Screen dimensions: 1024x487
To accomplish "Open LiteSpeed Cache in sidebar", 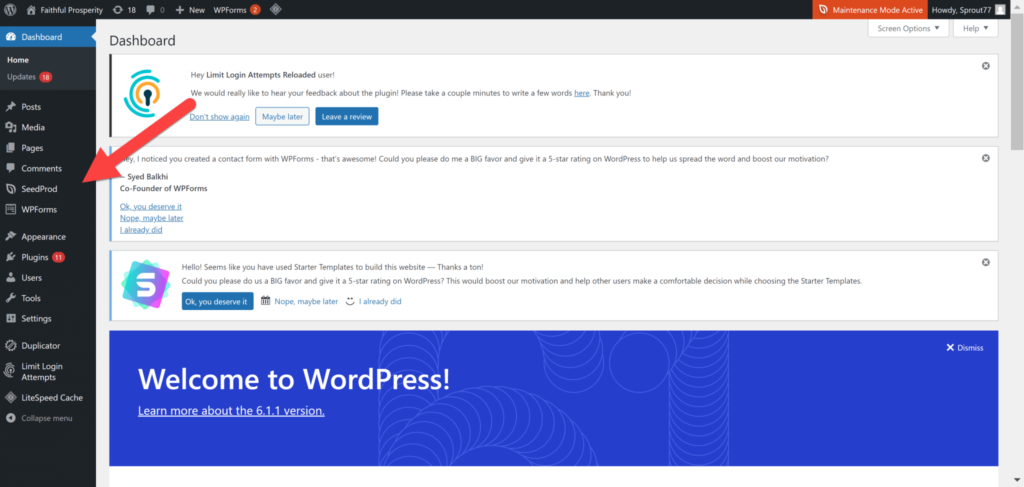I will [x=51, y=397].
